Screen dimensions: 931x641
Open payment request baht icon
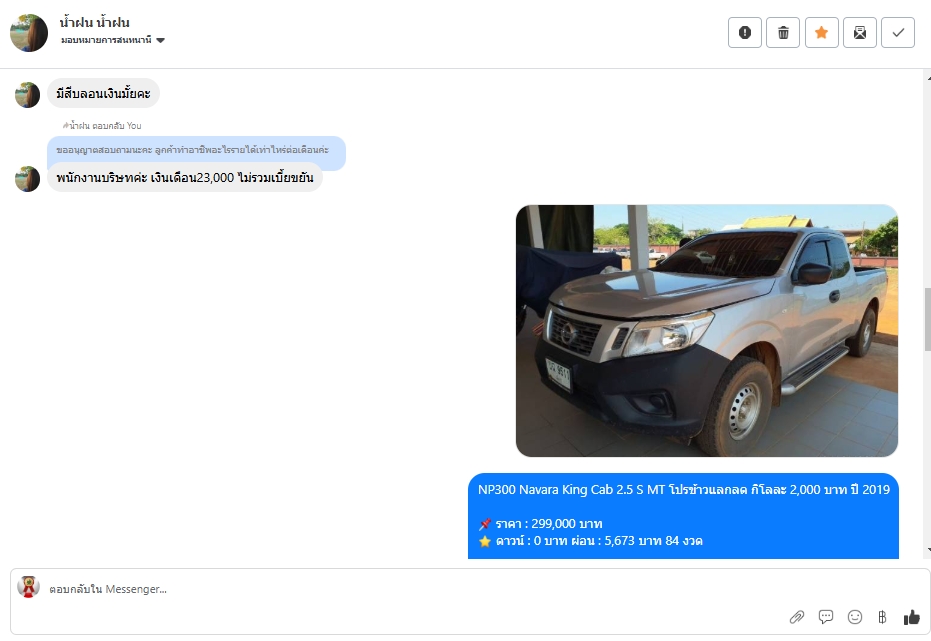tap(882, 617)
